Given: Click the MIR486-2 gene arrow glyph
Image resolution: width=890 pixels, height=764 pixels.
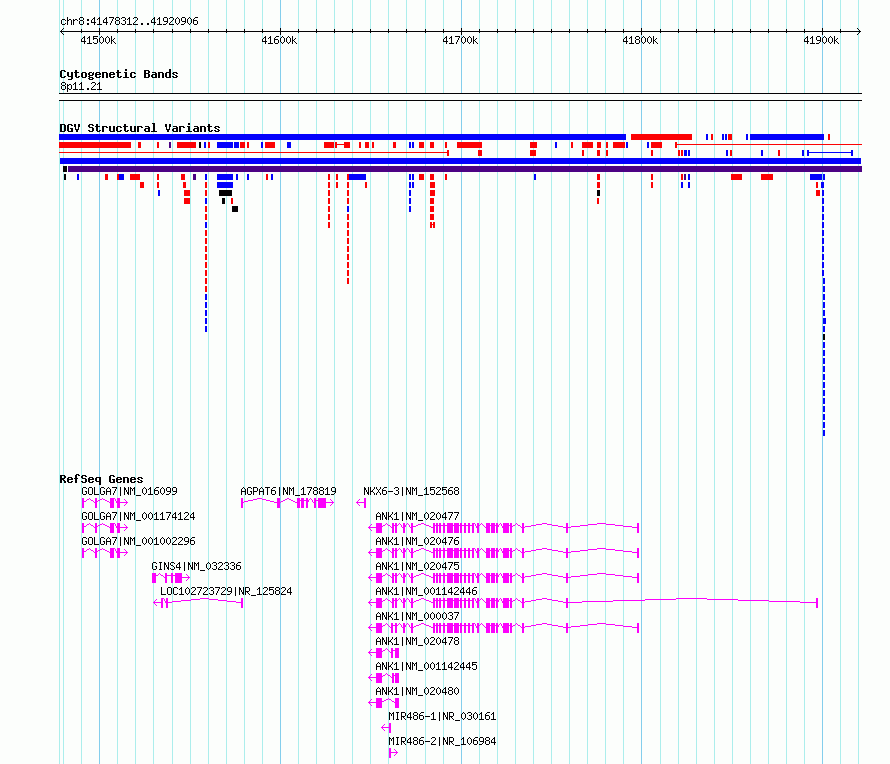Looking at the screenshot, I should (x=393, y=753).
